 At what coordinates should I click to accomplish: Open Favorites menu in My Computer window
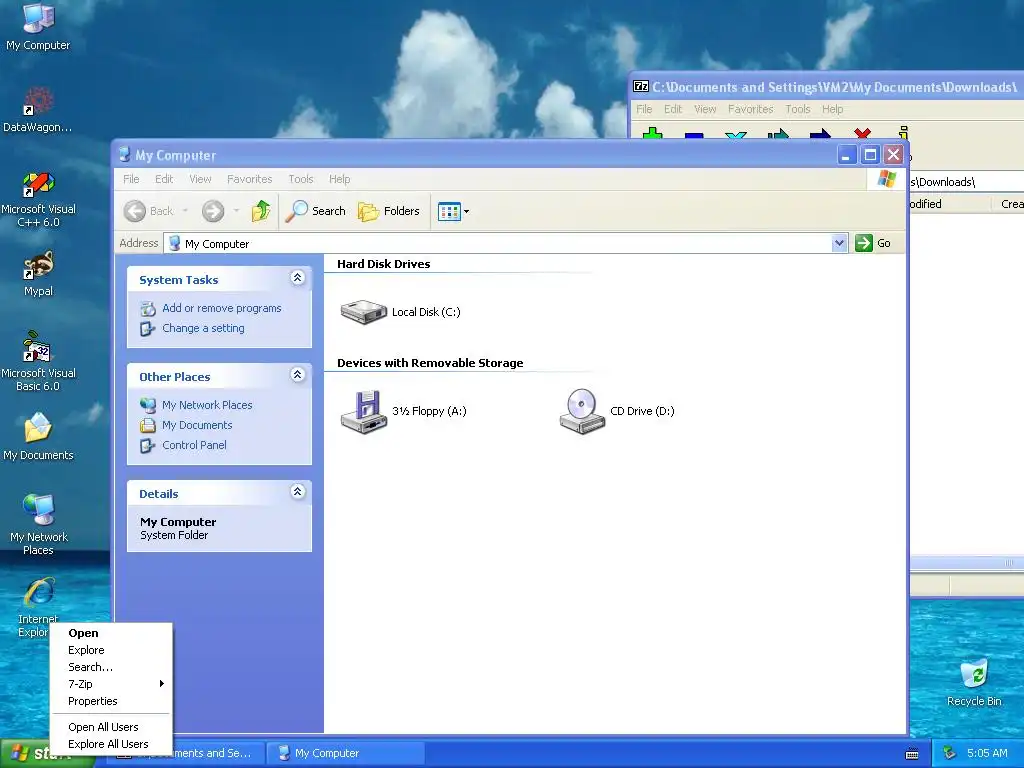pos(249,179)
